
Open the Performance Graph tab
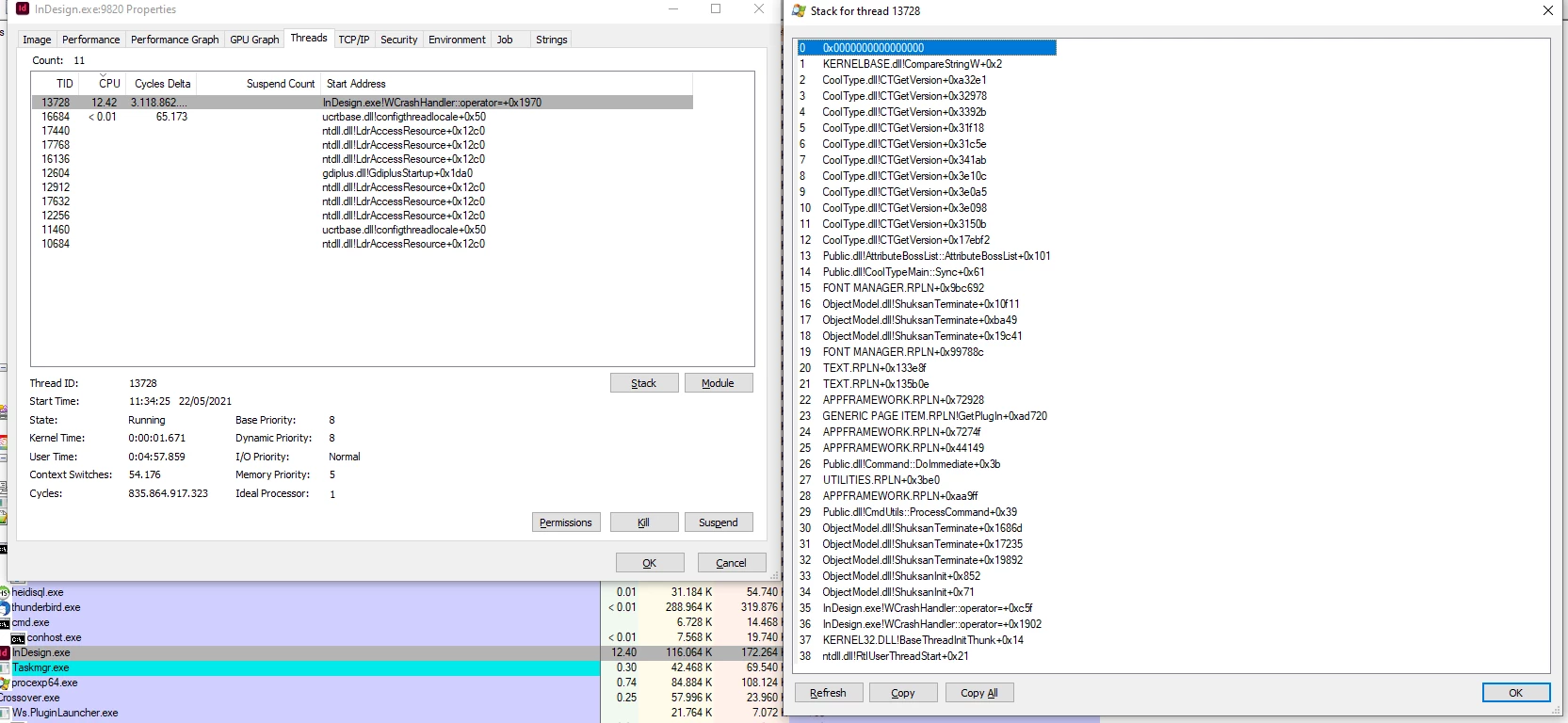[174, 40]
